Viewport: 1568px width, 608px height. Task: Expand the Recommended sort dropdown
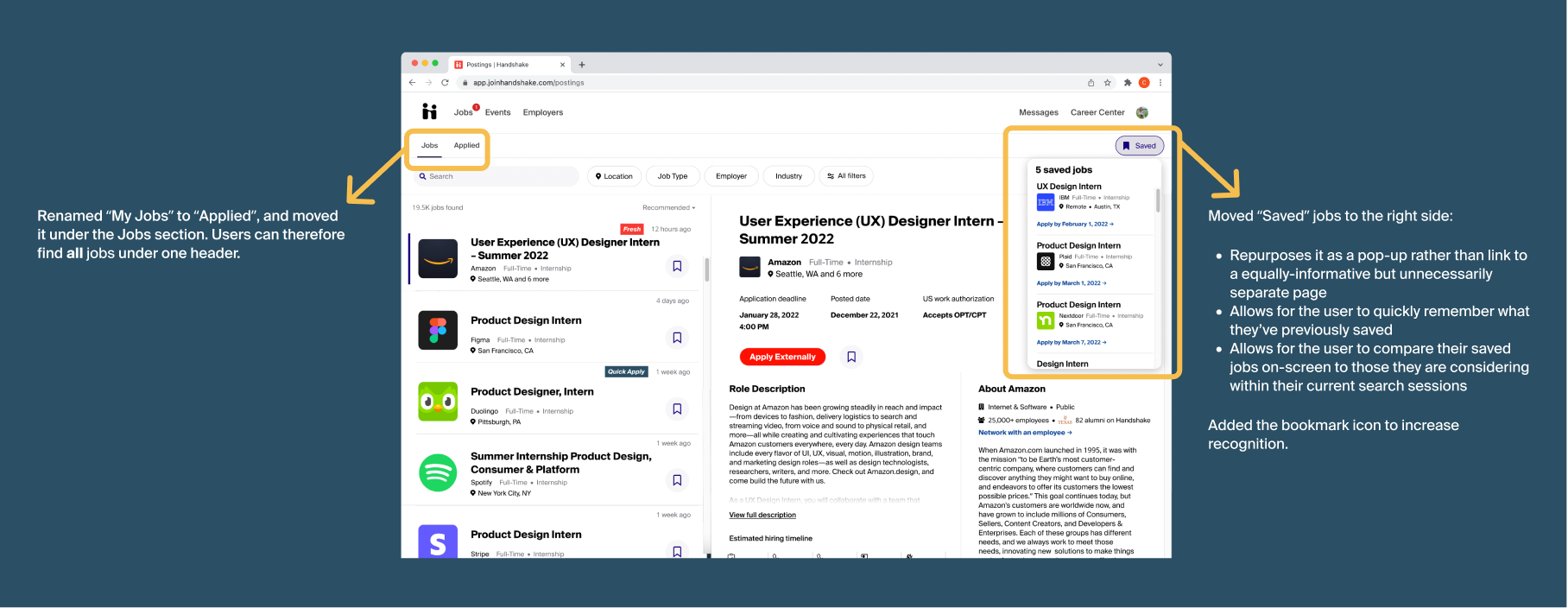(668, 208)
